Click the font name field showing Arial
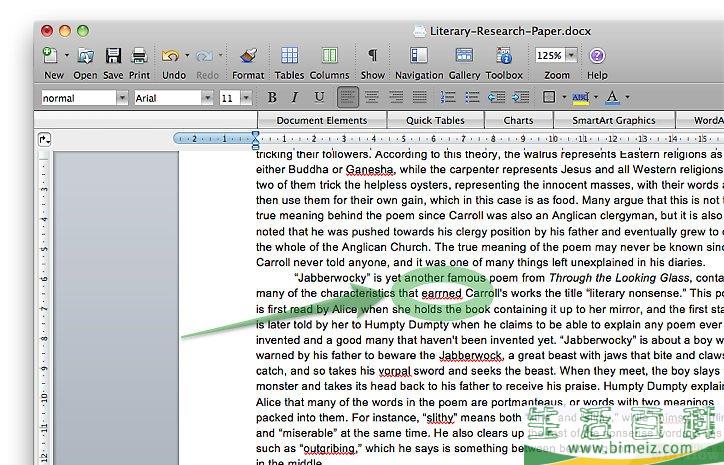 168,98
